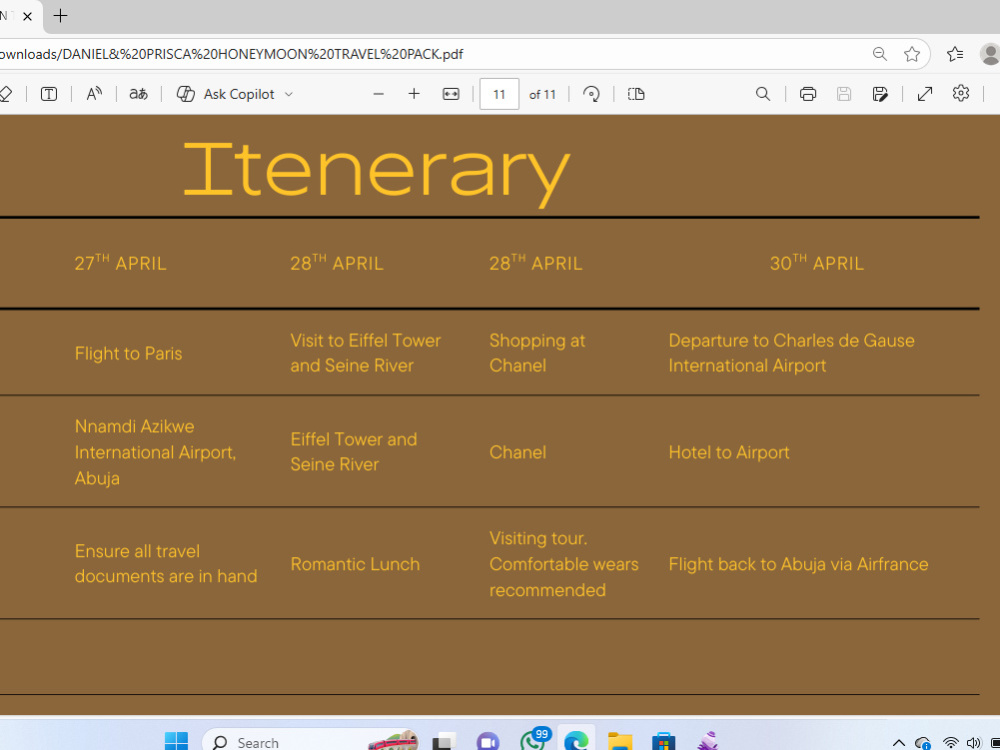The image size is (1000, 750).
Task: Select Flight back to Abuja via Airfrance
Action: pyautogui.click(x=798, y=564)
